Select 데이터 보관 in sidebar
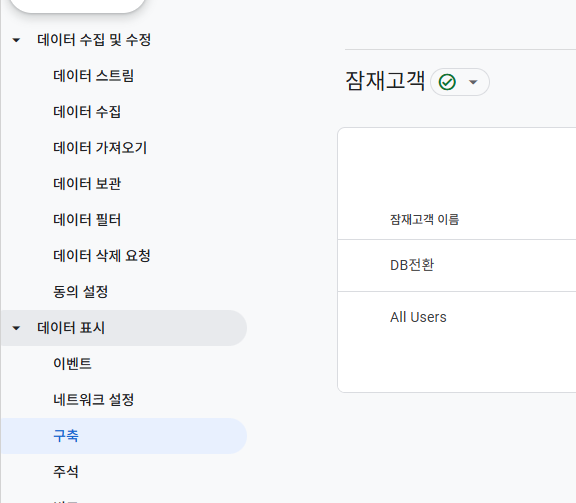Image resolution: width=576 pixels, height=503 pixels. 87,184
